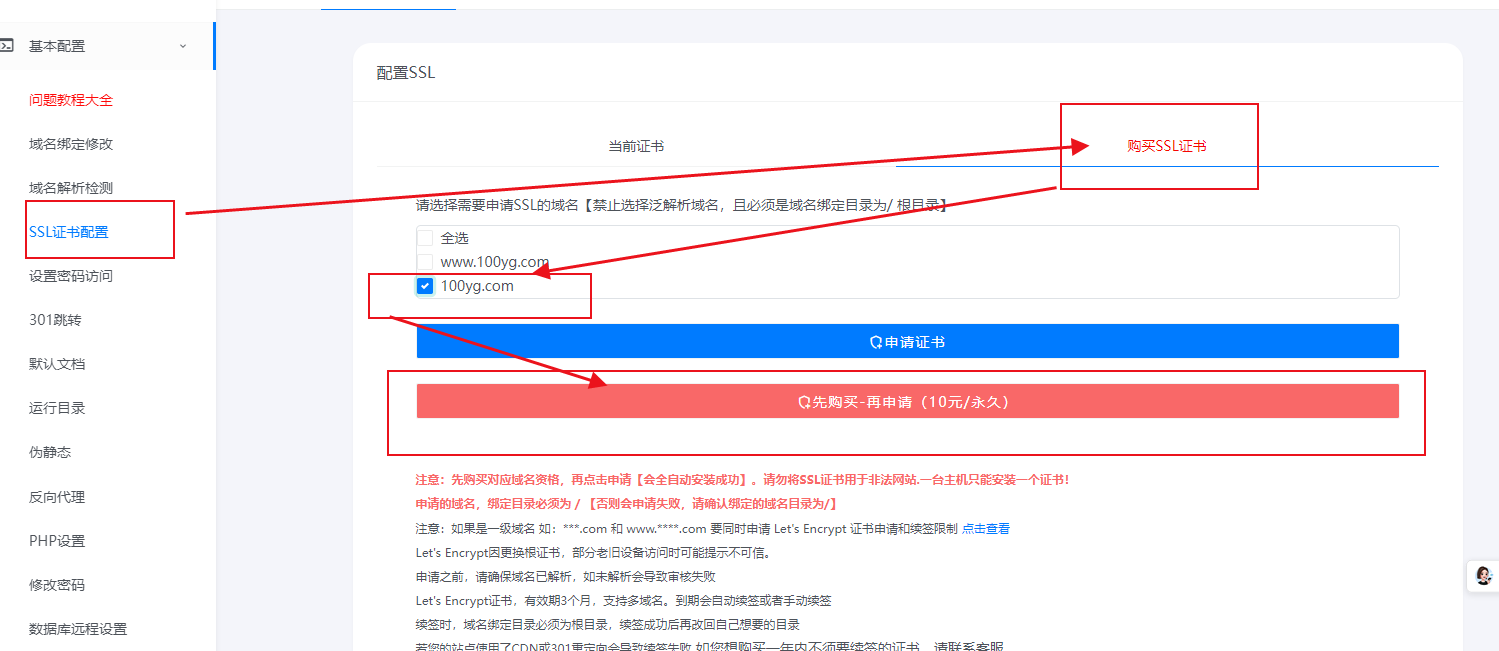The height and width of the screenshot is (651, 1499).
Task: Click the red 注意：先购买对应域名资格 warning line
Action: (742, 480)
